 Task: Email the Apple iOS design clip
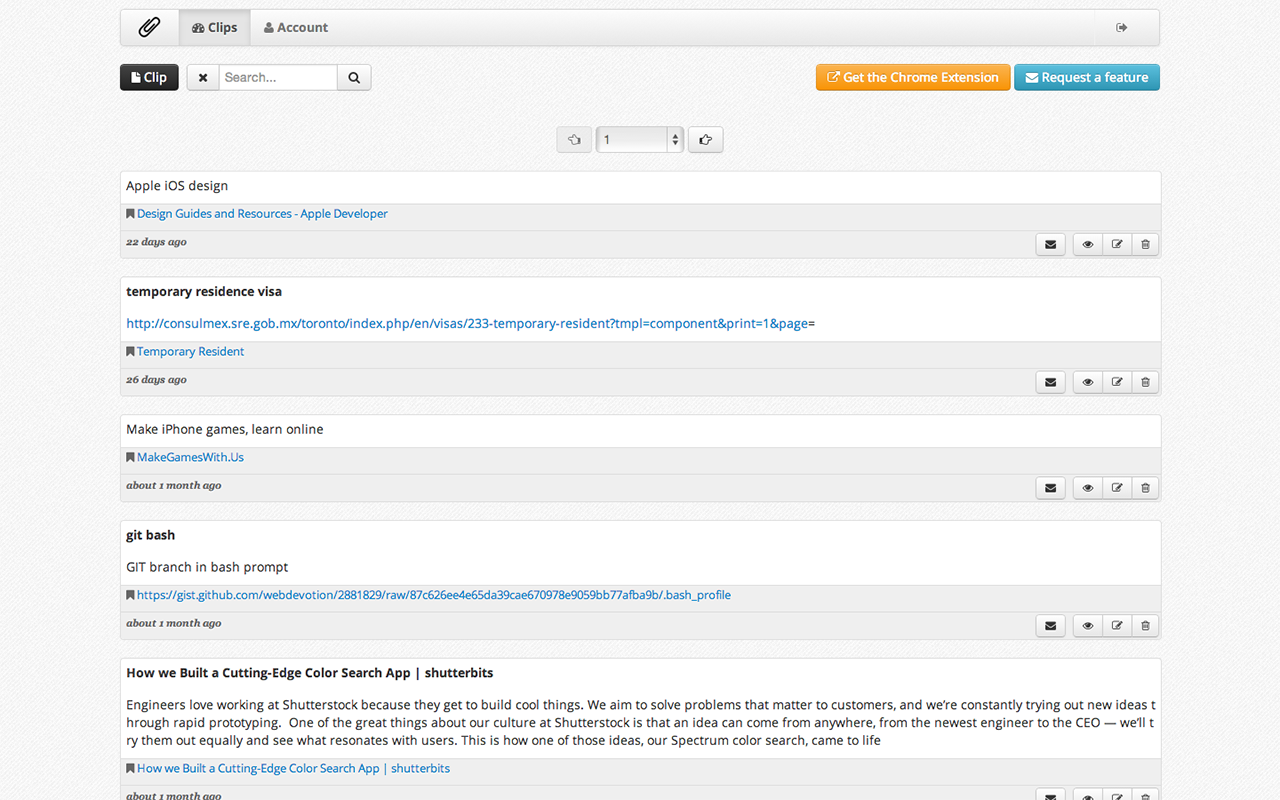pyautogui.click(x=1050, y=244)
